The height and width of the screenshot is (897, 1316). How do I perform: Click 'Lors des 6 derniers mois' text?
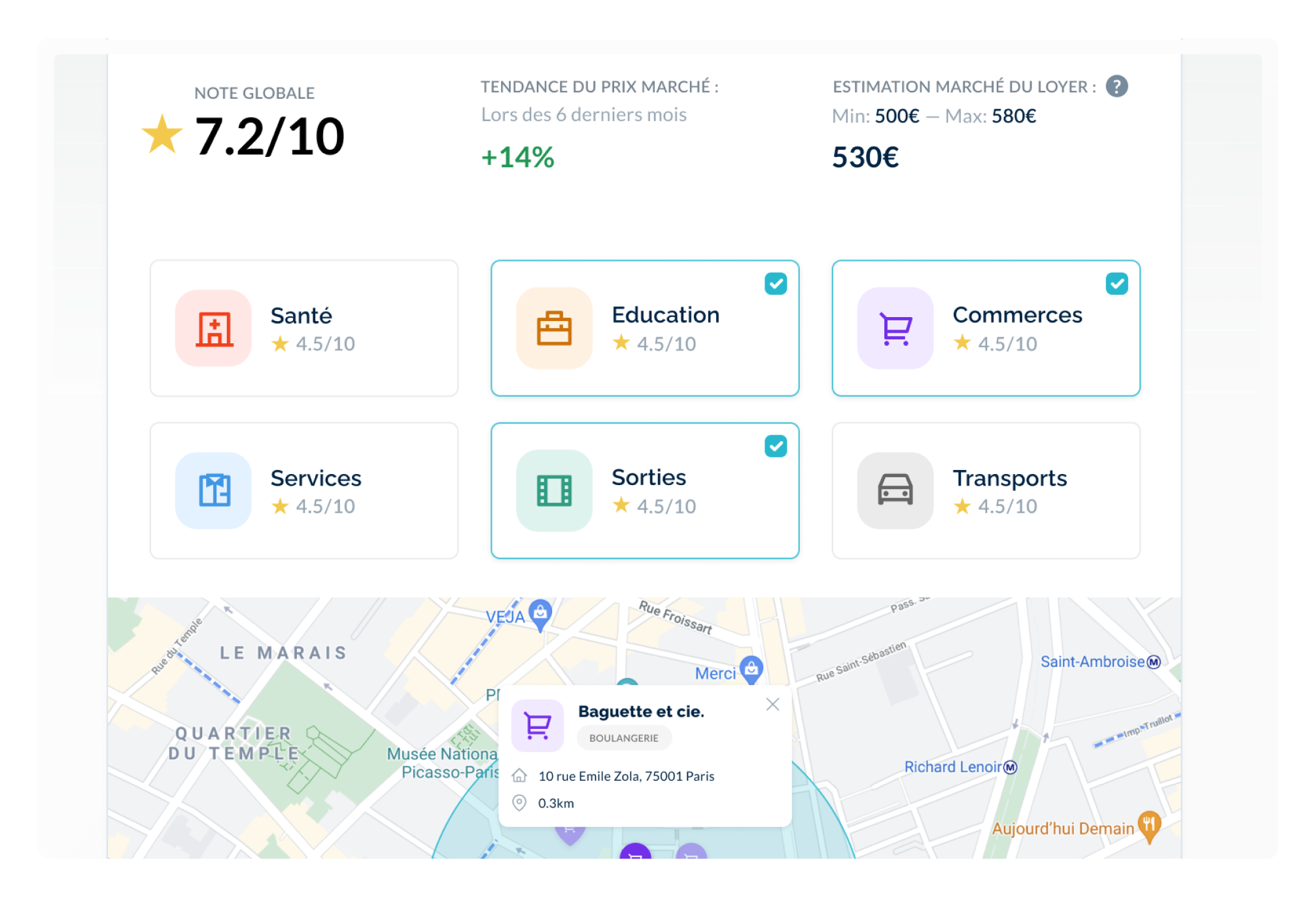[583, 115]
